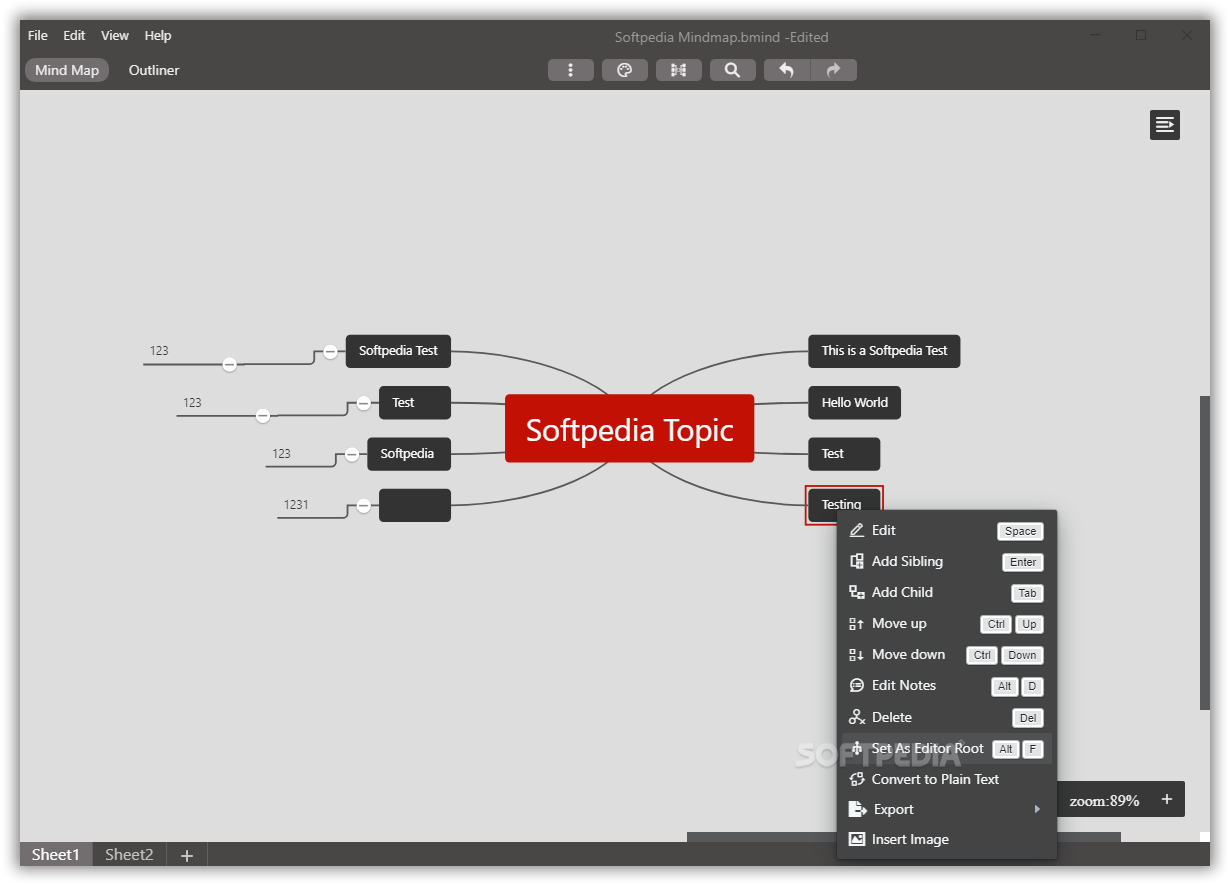Click the pencil icon beside Edit

857,530
